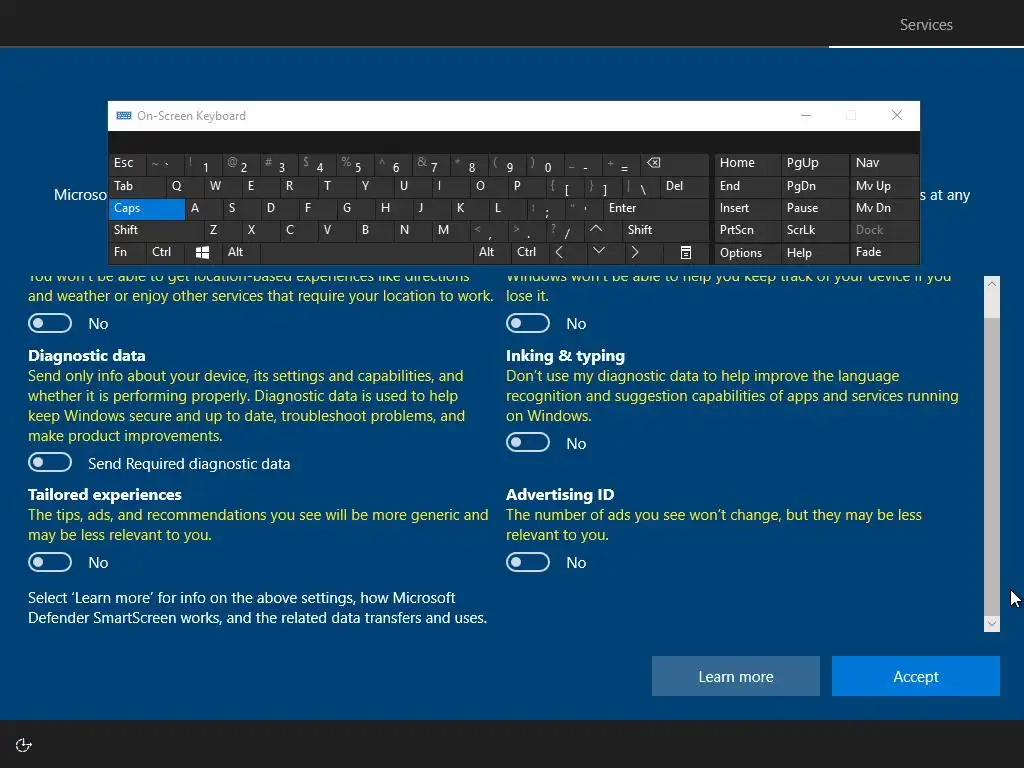The image size is (1024, 768).
Task: Open the Ease of Access icon
Action: (24, 745)
